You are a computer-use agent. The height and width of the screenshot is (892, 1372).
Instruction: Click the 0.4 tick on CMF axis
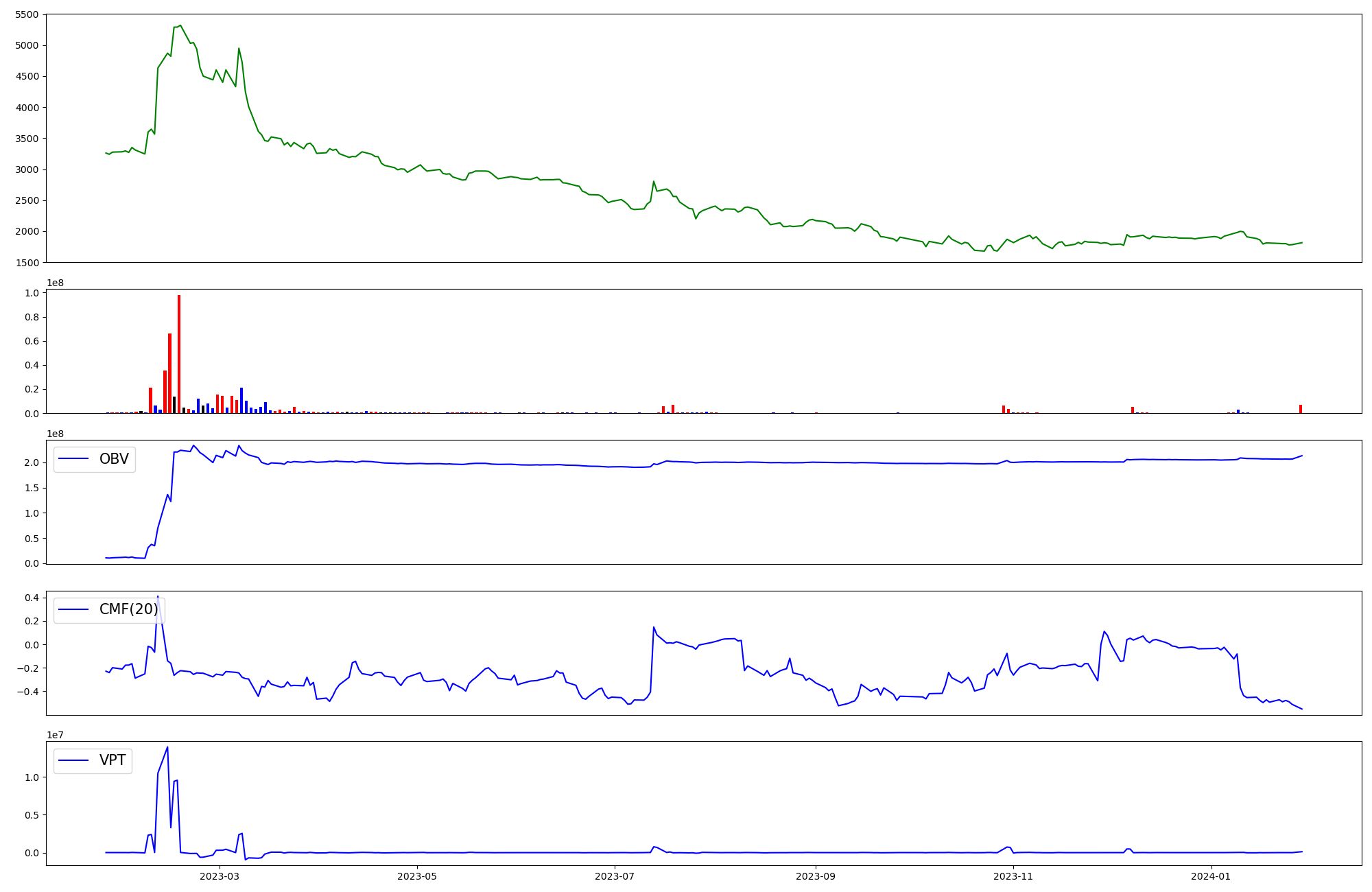pyautogui.click(x=31, y=598)
